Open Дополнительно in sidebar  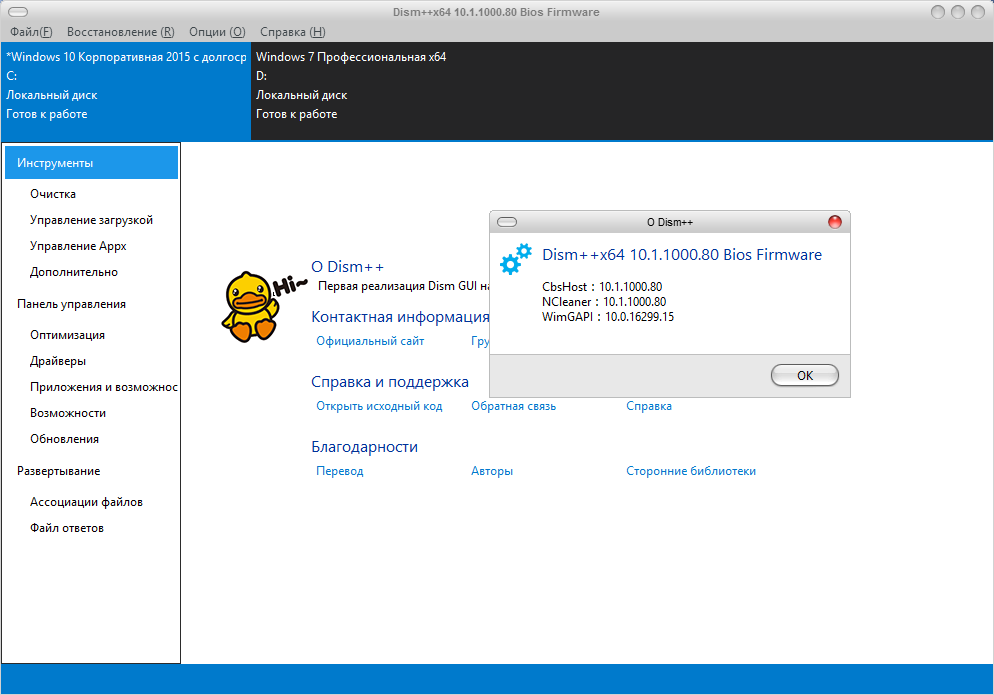coord(74,272)
